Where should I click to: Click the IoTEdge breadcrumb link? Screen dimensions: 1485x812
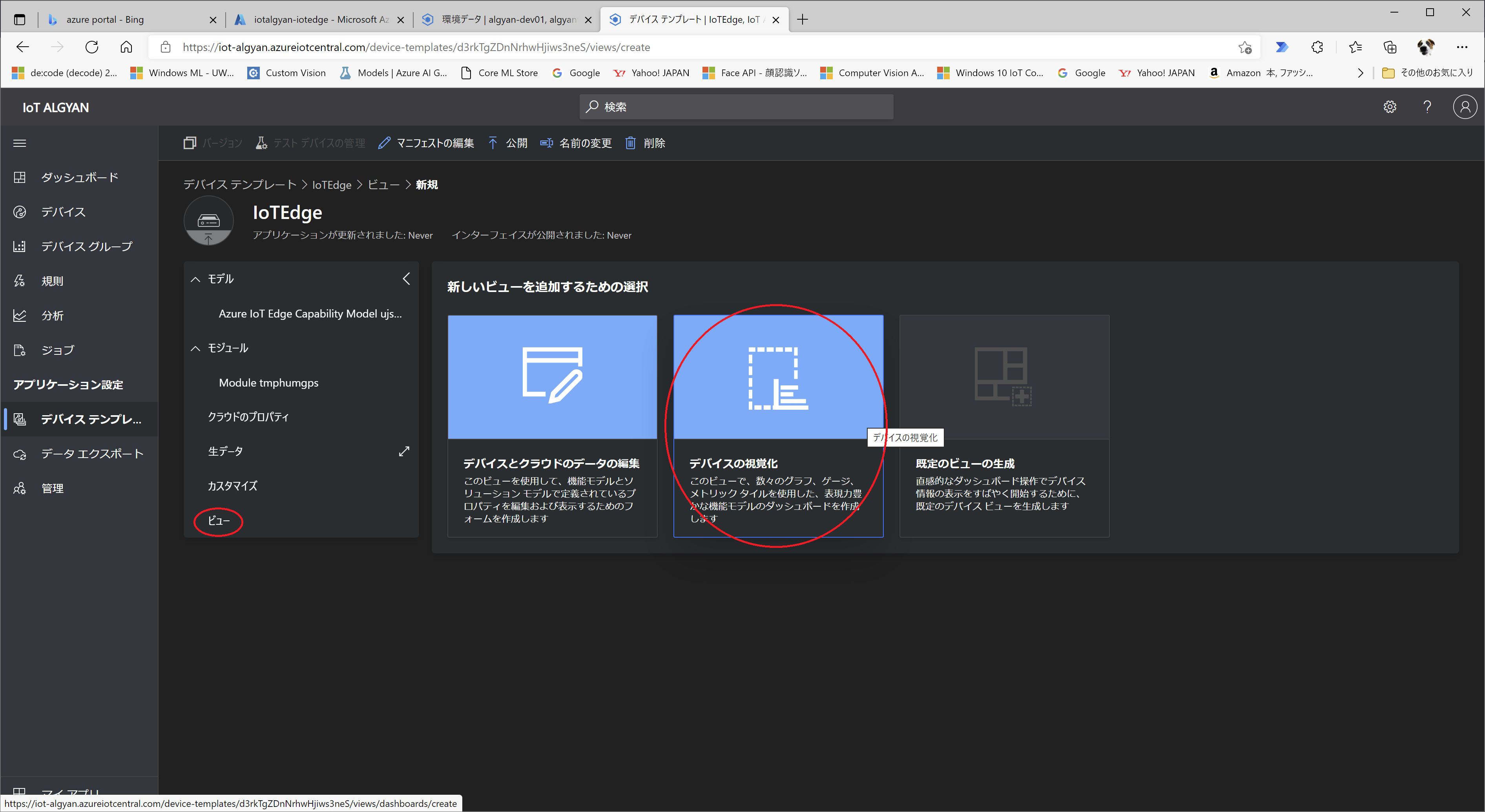click(x=332, y=184)
